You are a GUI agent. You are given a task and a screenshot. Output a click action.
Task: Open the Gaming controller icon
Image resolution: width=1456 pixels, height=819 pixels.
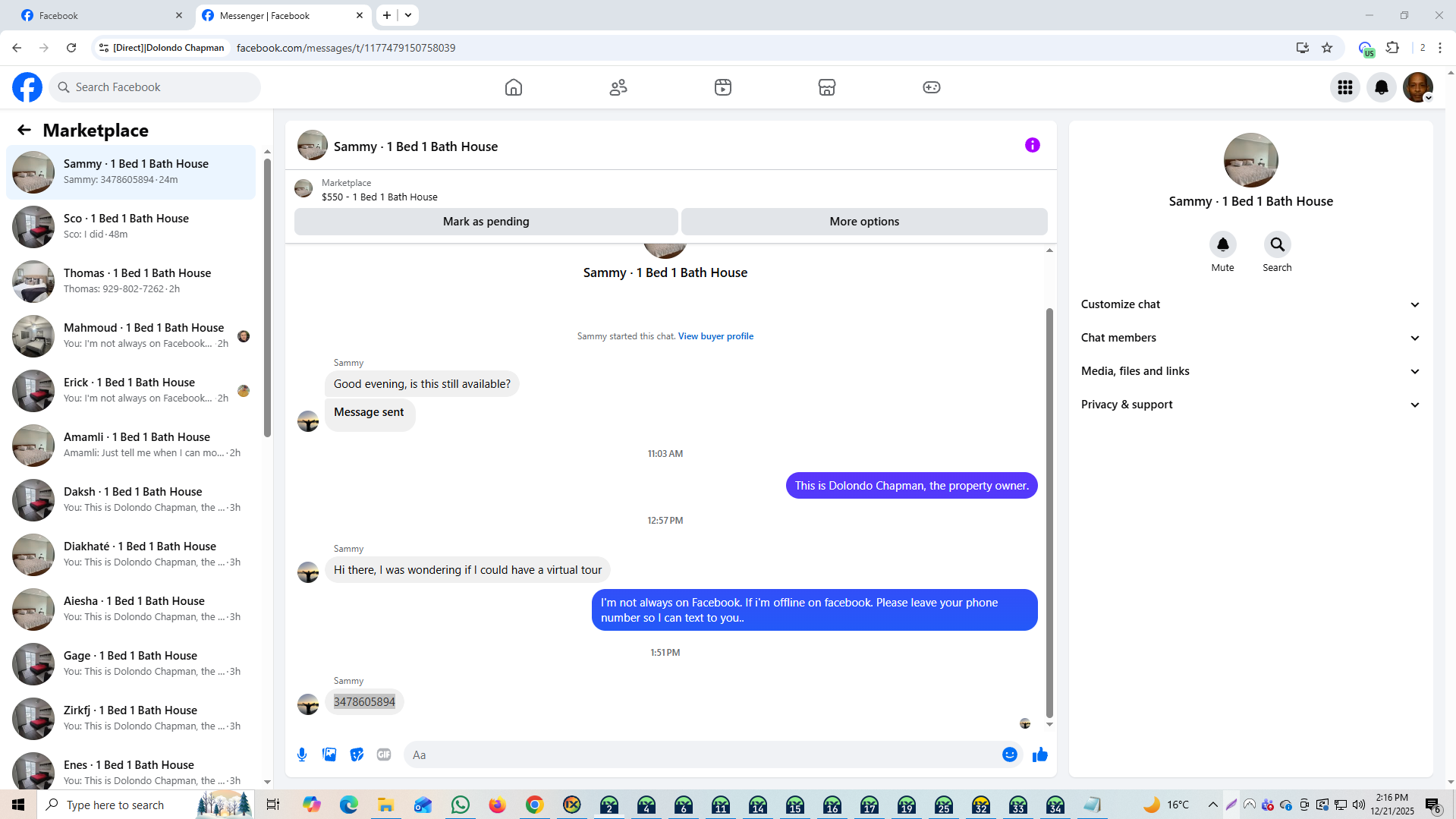tap(932, 87)
